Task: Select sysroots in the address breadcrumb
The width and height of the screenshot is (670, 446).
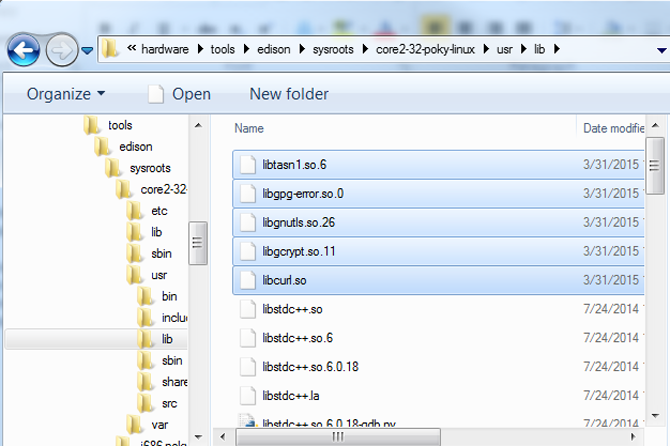Action: [333, 49]
